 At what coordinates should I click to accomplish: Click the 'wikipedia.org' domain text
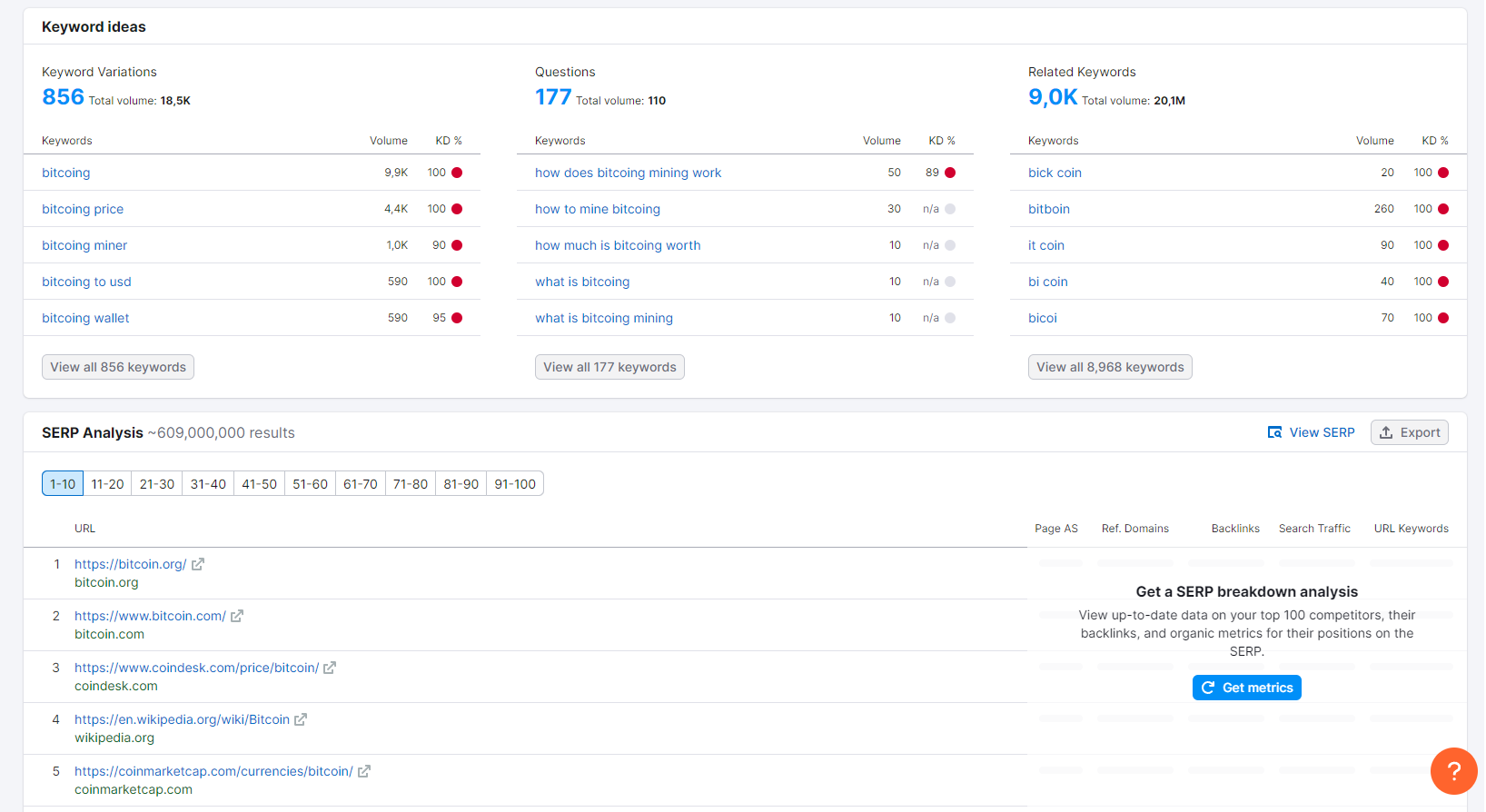pos(114,738)
